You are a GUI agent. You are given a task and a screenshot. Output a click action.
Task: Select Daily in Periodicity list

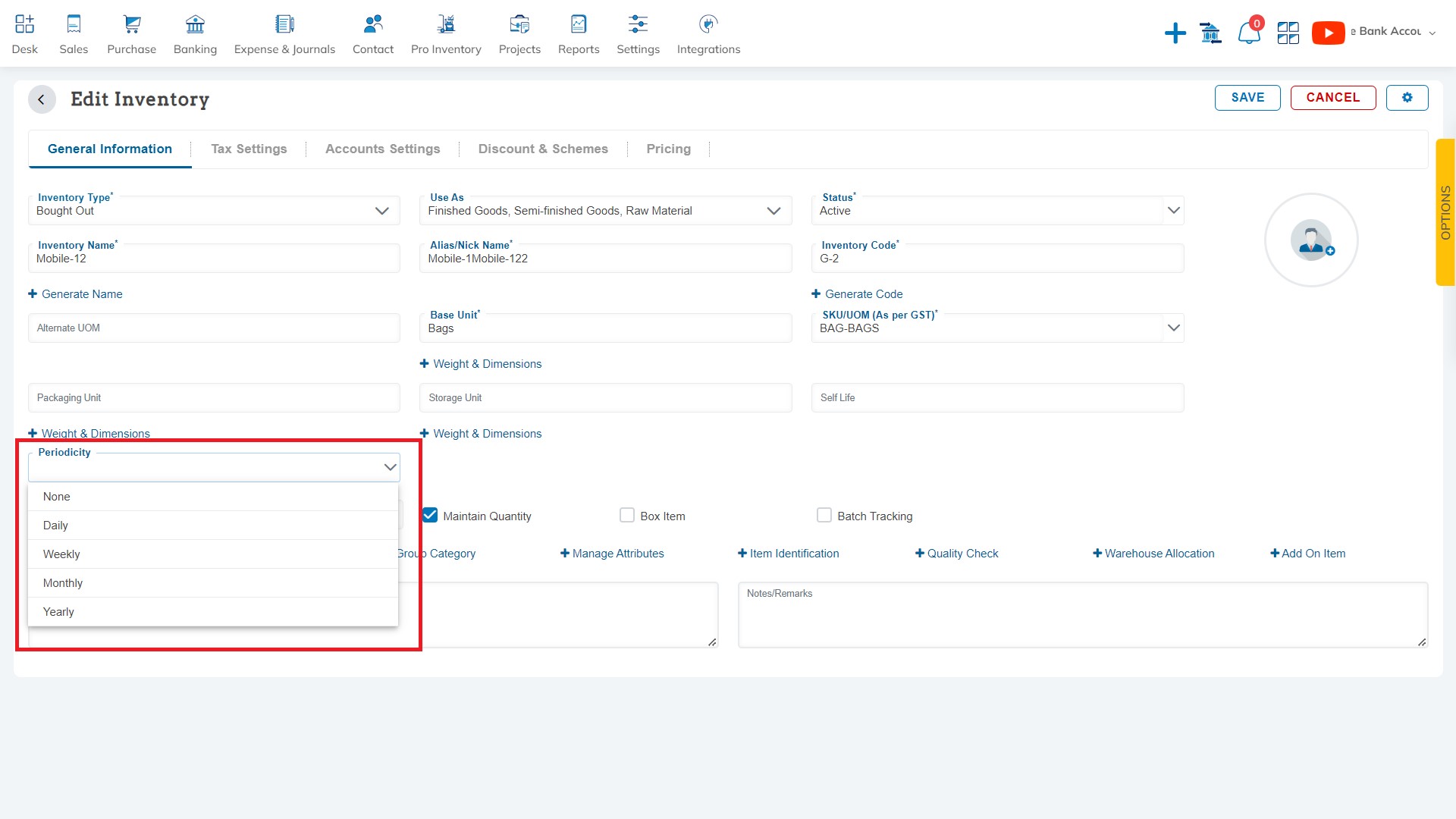[213, 526]
